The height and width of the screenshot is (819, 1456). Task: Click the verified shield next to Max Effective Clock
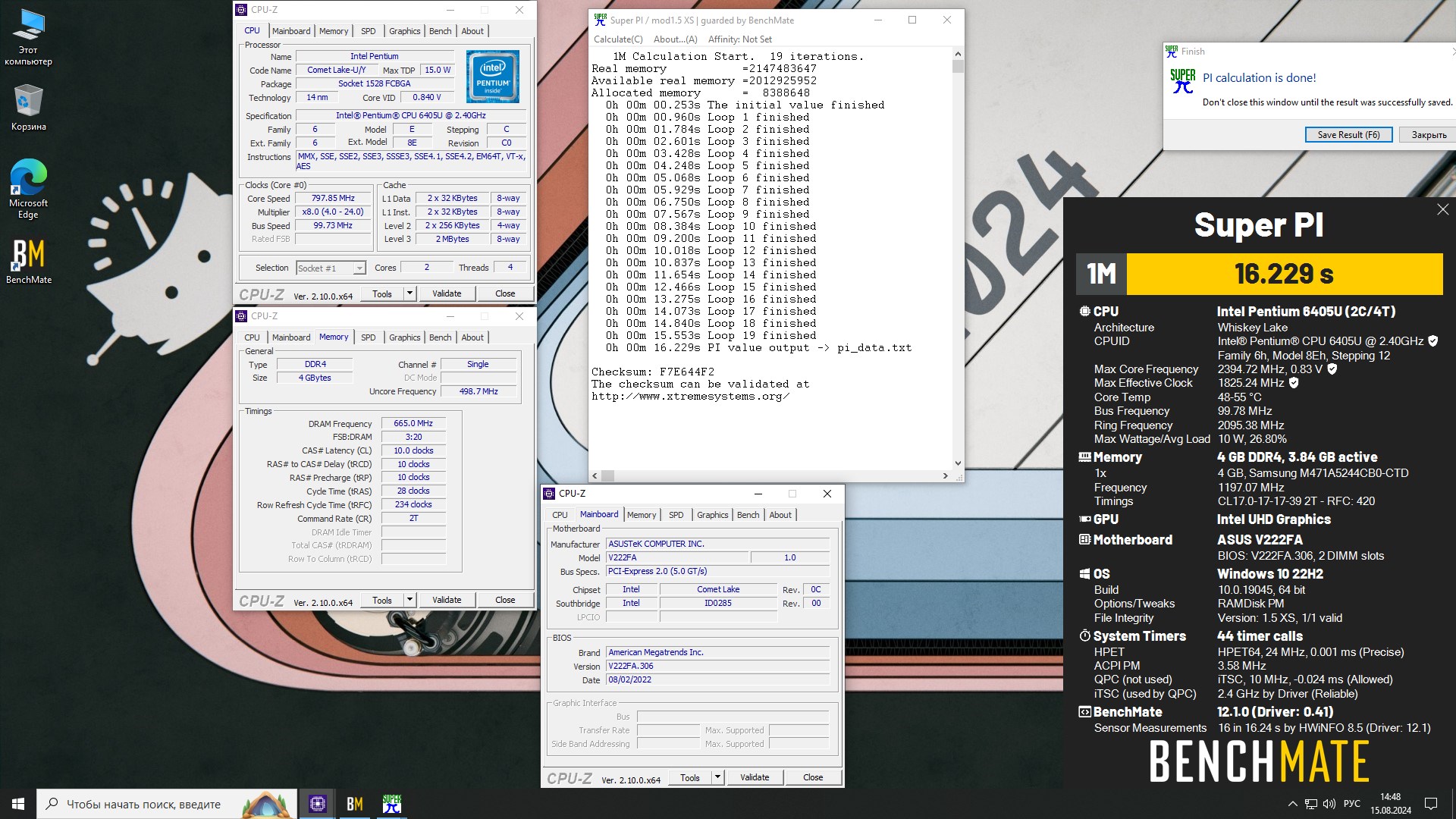click(1294, 383)
